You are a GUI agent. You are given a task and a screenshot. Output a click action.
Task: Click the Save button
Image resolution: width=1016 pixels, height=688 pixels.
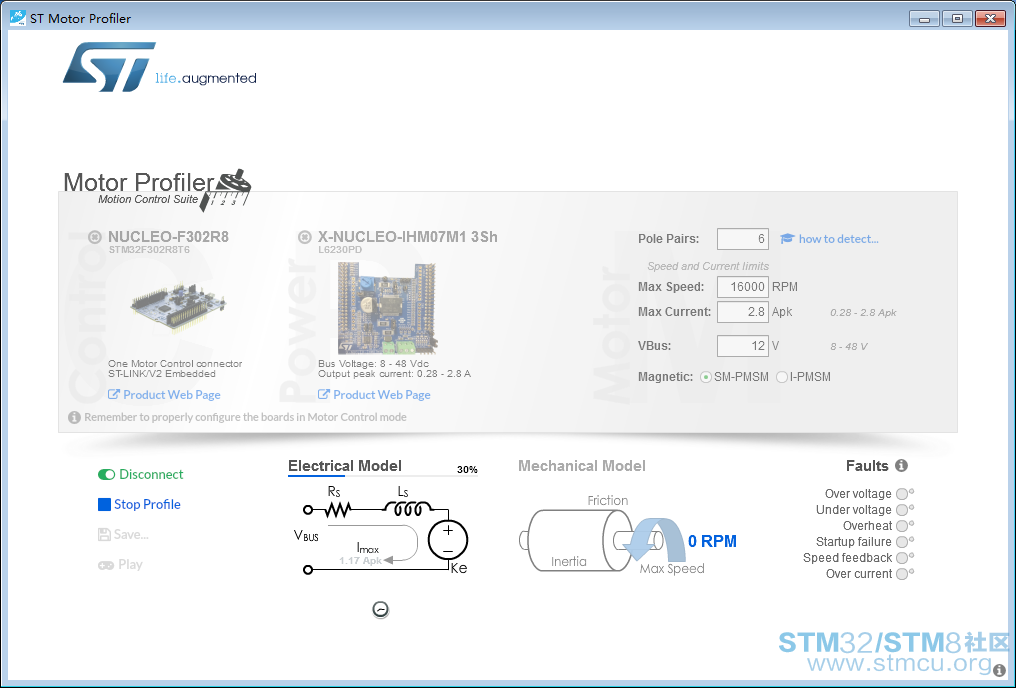click(123, 534)
